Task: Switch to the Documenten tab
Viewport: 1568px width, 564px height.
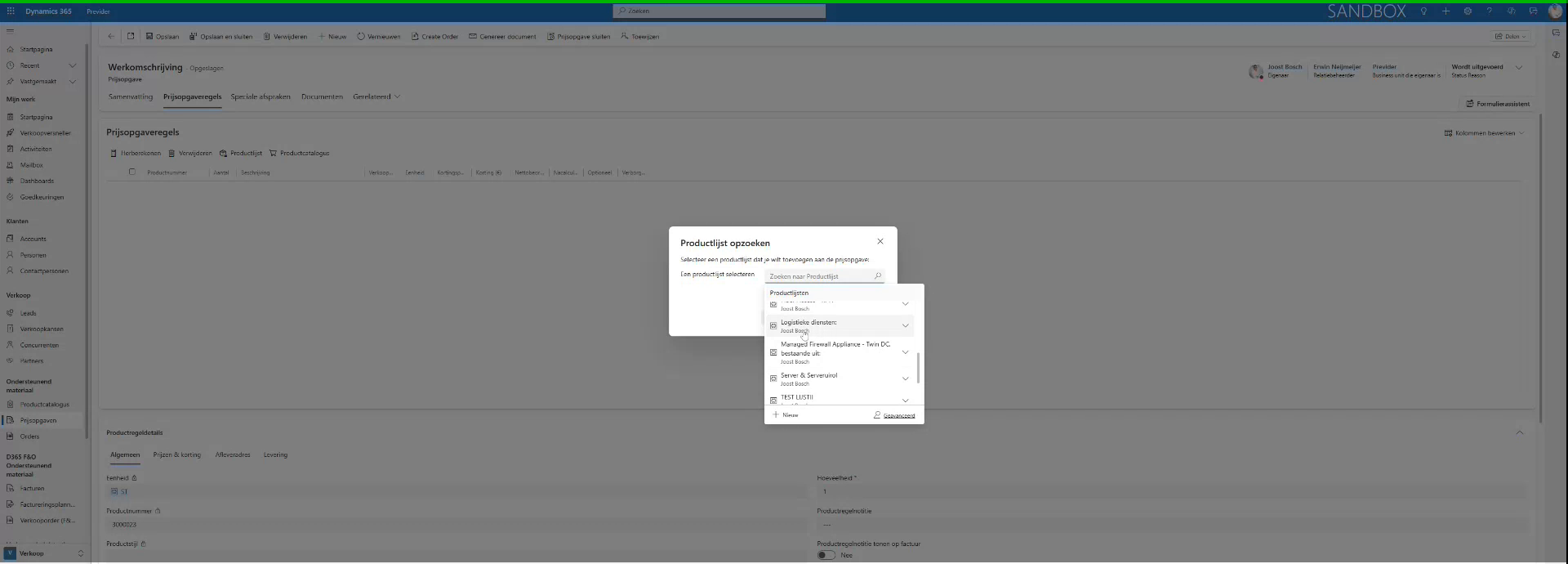Action: pos(322,96)
